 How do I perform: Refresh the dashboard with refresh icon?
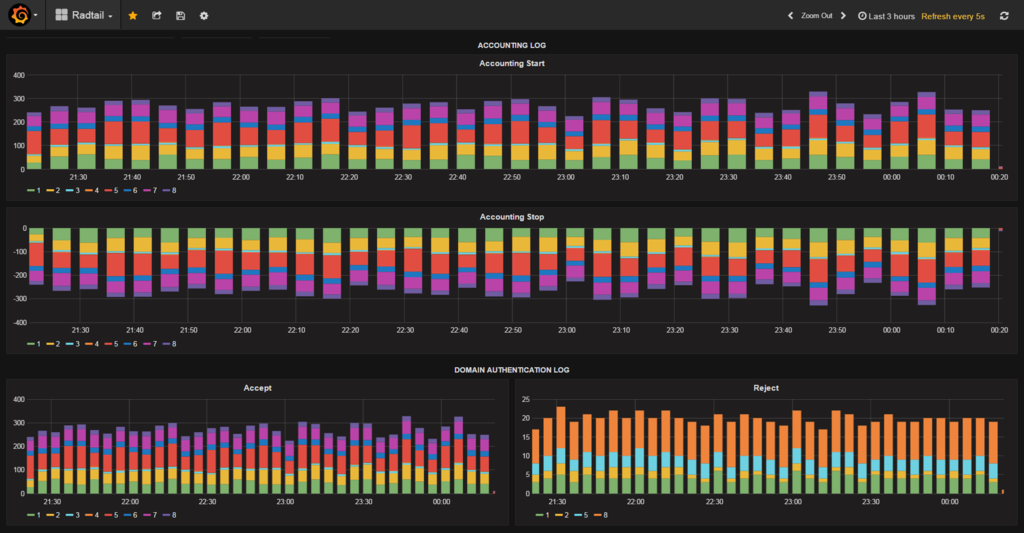point(1004,16)
